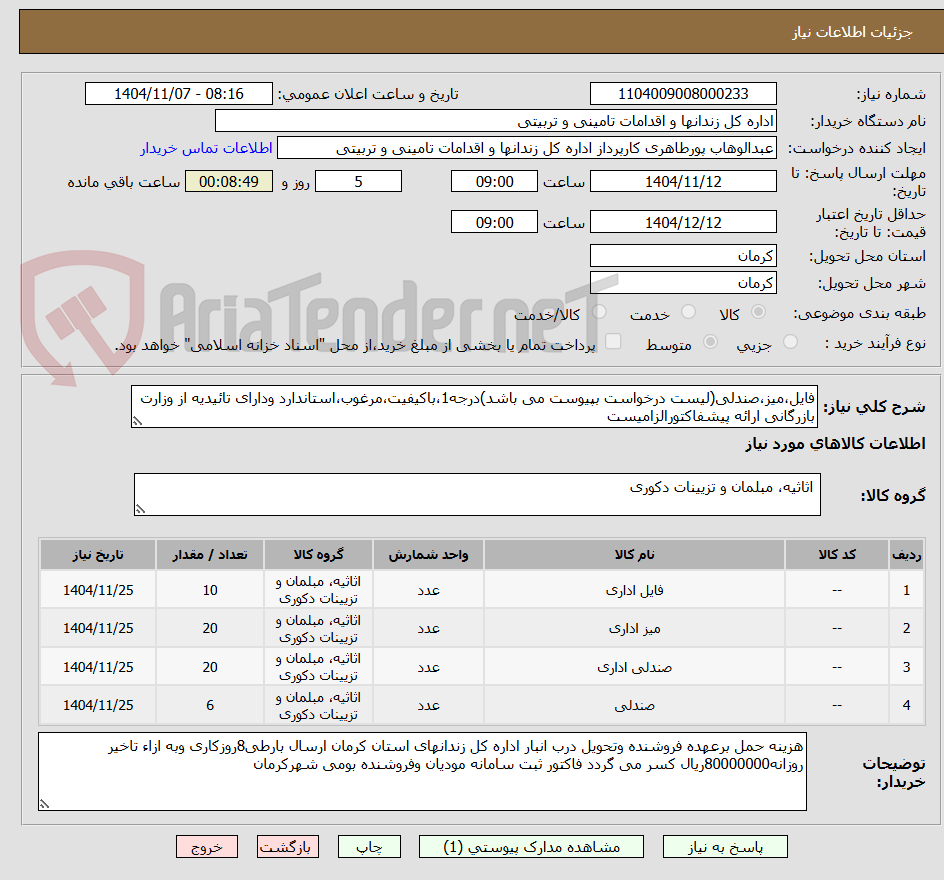Click the گروه کالا column header
The height and width of the screenshot is (880, 944).
tap(318, 554)
